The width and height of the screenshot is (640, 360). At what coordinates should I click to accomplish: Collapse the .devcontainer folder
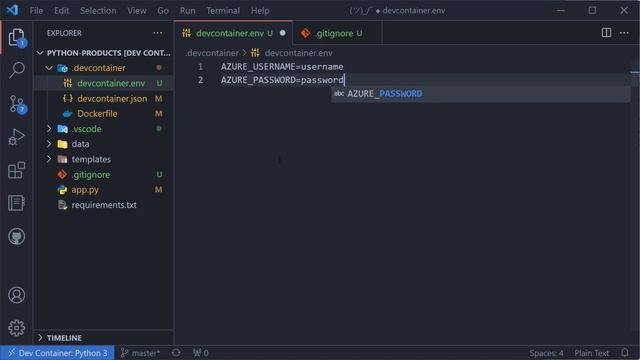click(x=49, y=68)
